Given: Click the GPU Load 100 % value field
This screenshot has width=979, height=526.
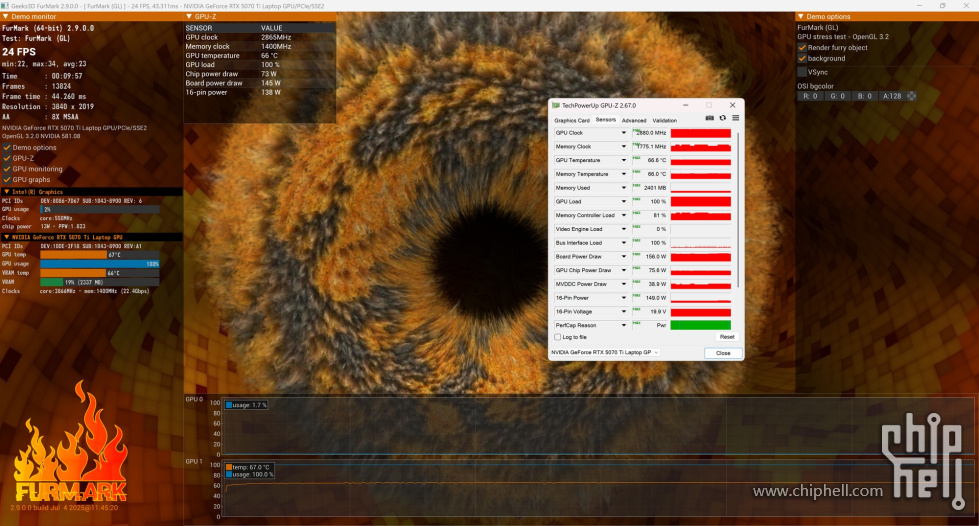Looking at the screenshot, I should tap(650, 202).
